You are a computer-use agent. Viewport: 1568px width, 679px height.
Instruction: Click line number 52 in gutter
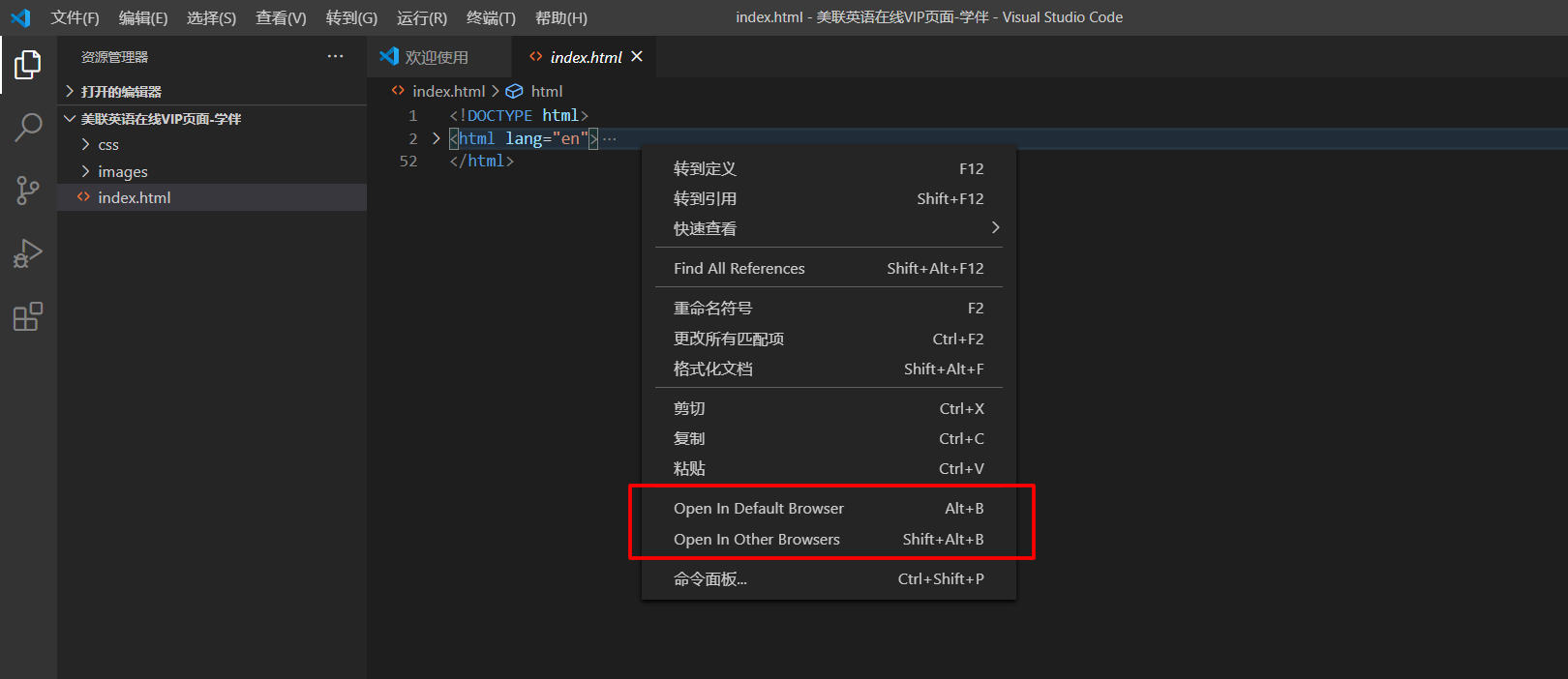pos(408,161)
